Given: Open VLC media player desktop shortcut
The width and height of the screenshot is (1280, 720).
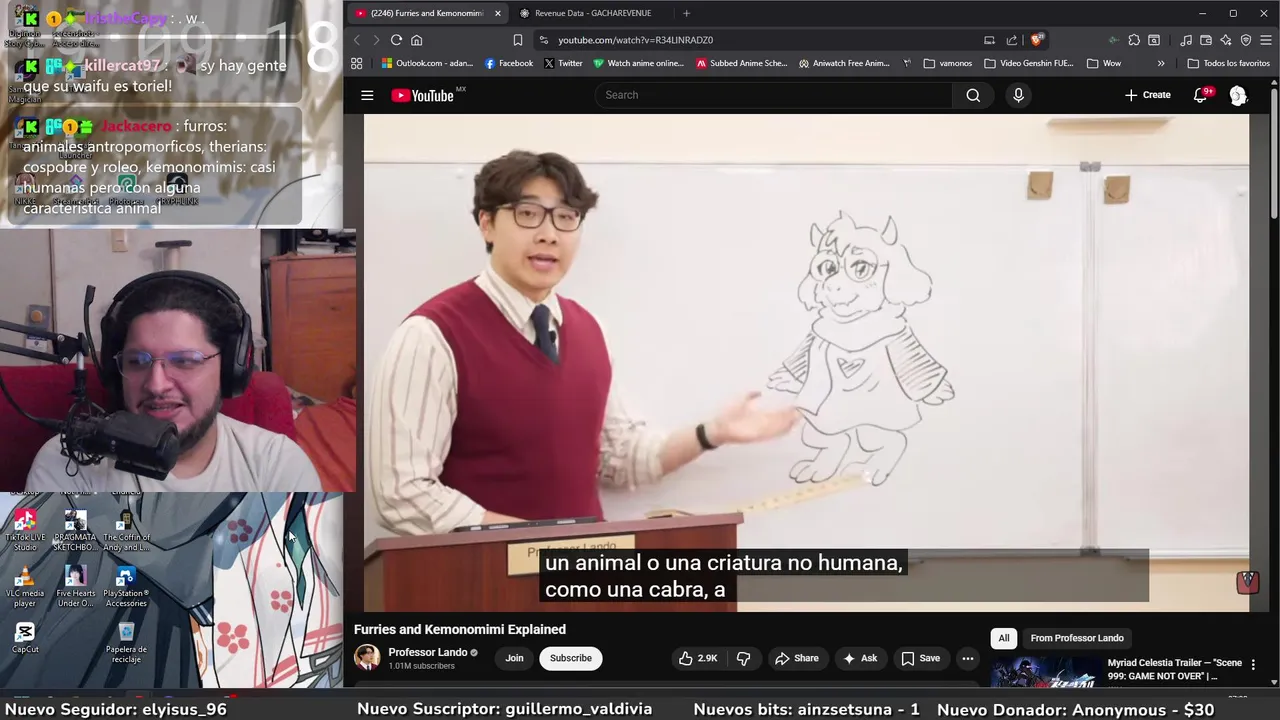Looking at the screenshot, I should 25,586.
